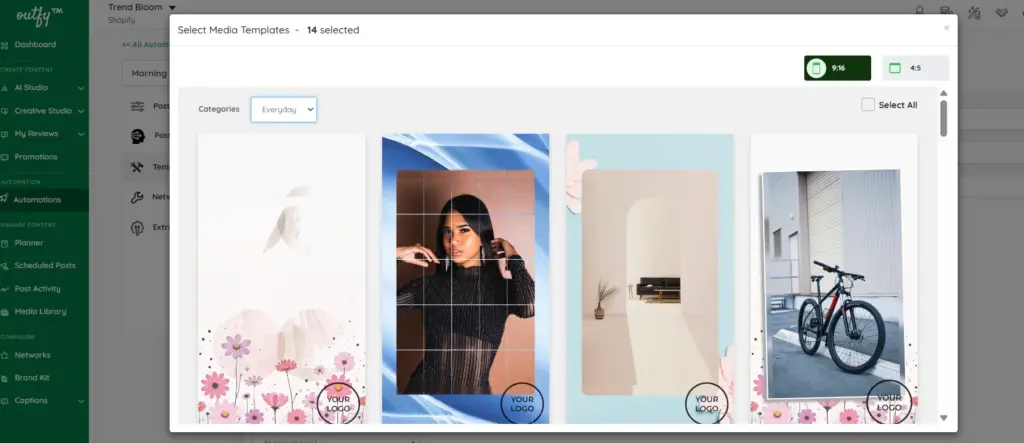Image resolution: width=1024 pixels, height=443 pixels.
Task: Select the teal interior room template
Action: pyautogui.click(x=650, y=279)
